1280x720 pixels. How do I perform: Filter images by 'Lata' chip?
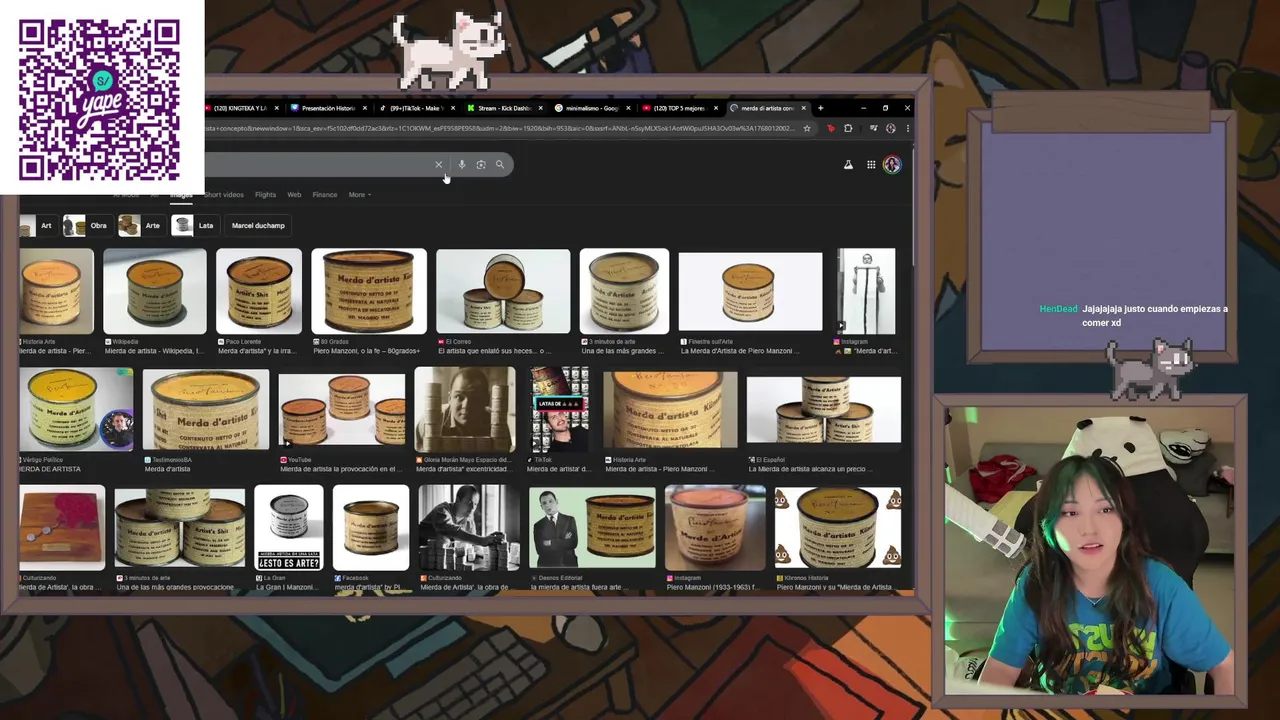(195, 226)
